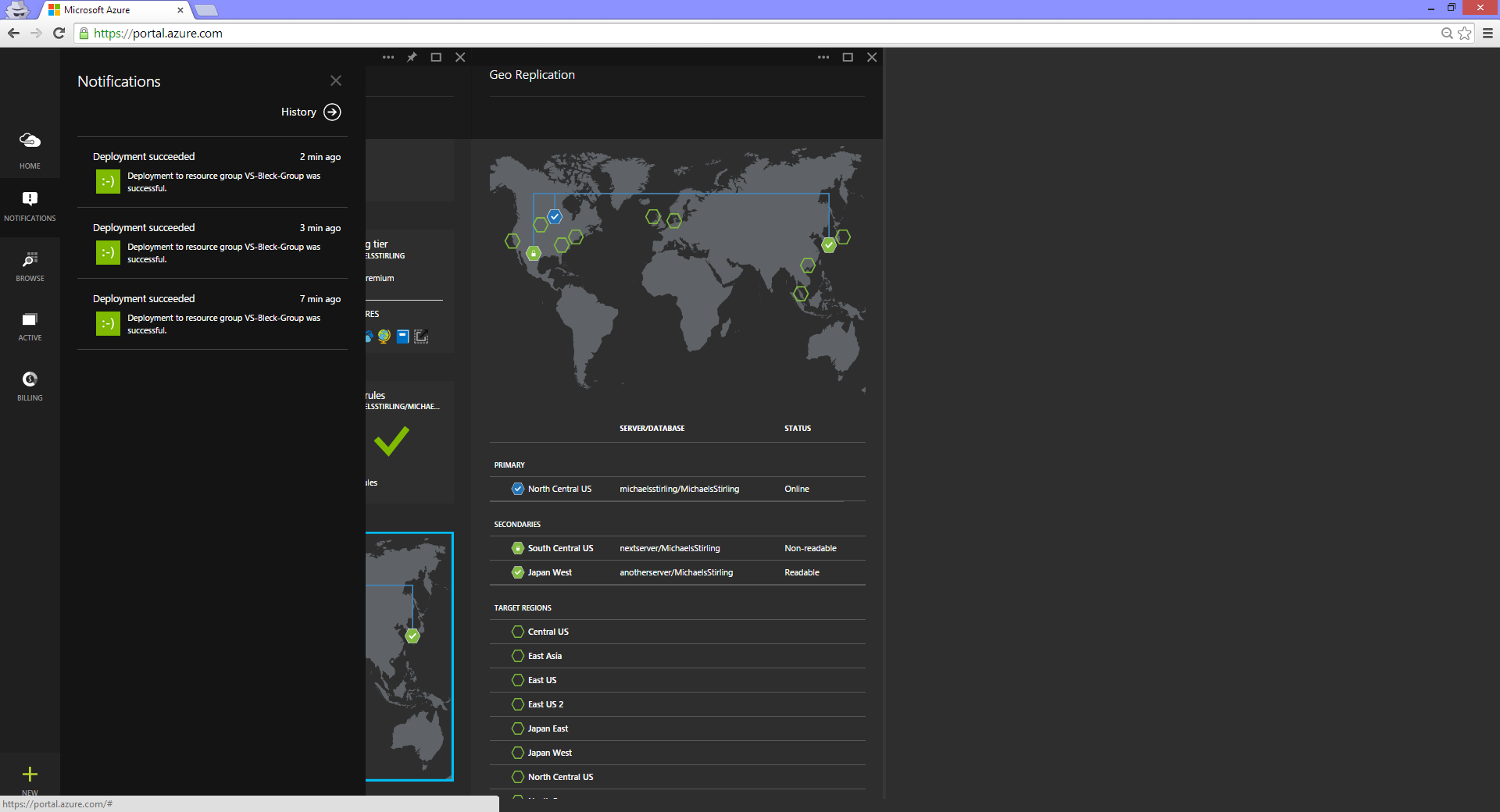Select the Notifications sidebar item

pos(30,206)
